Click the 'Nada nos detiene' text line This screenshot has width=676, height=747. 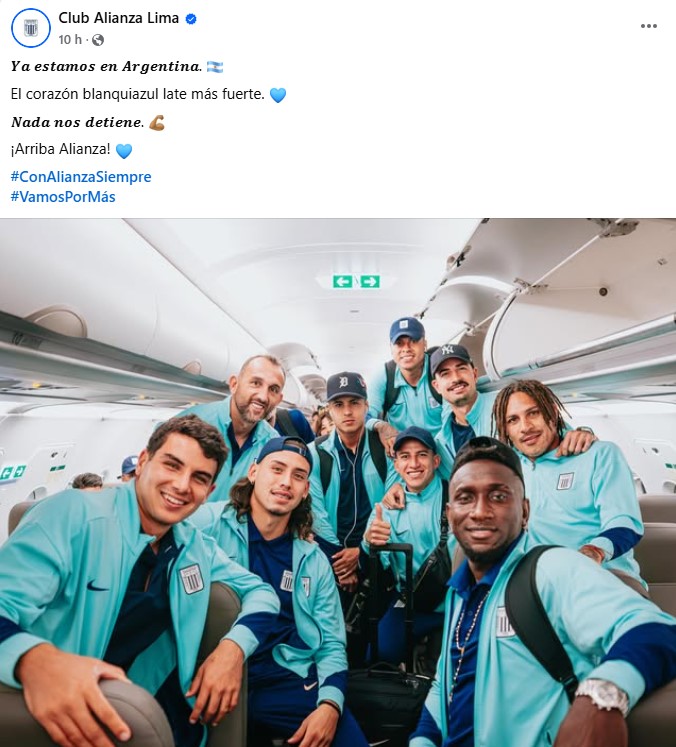tap(77, 122)
